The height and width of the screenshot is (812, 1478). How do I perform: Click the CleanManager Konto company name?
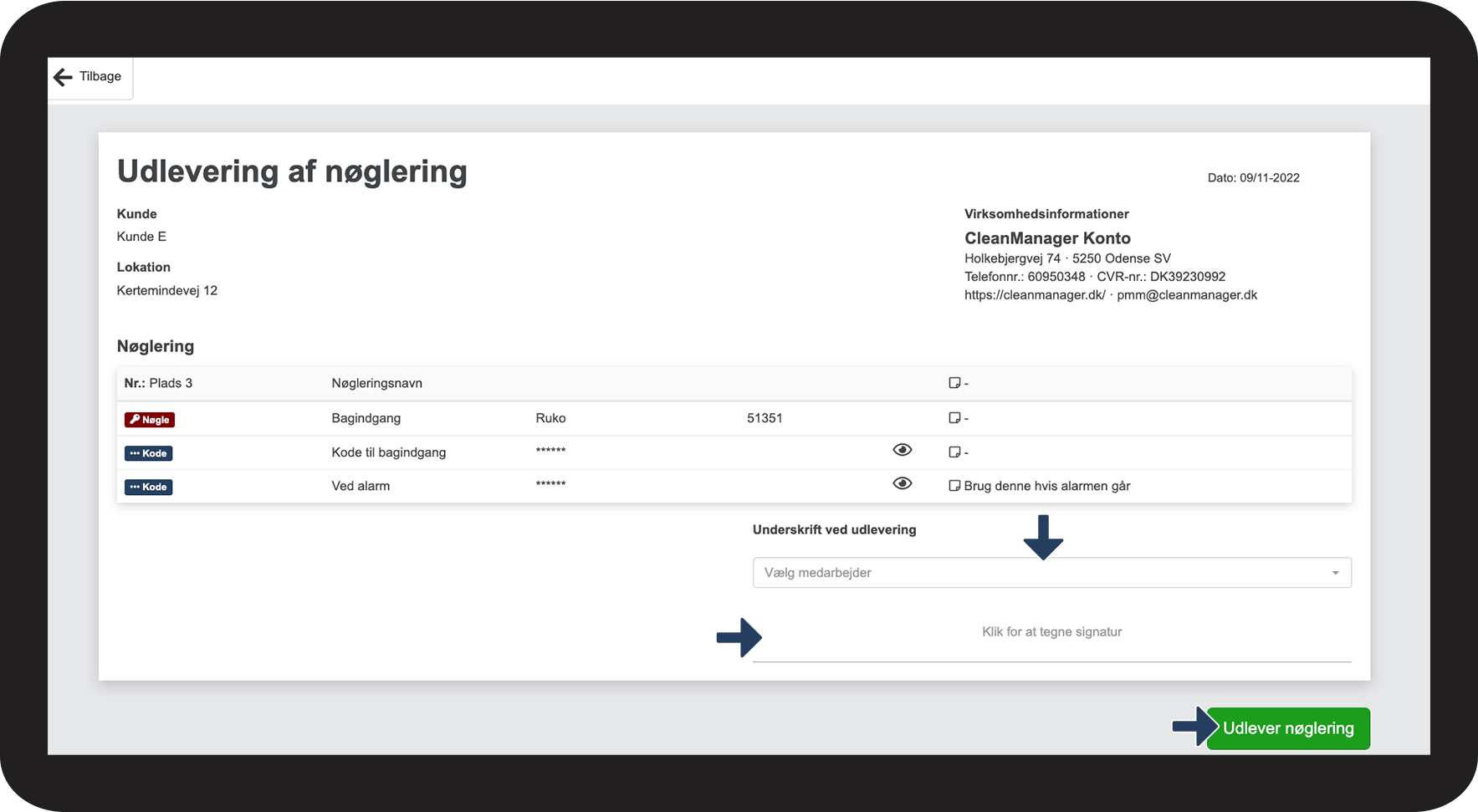pos(1047,238)
